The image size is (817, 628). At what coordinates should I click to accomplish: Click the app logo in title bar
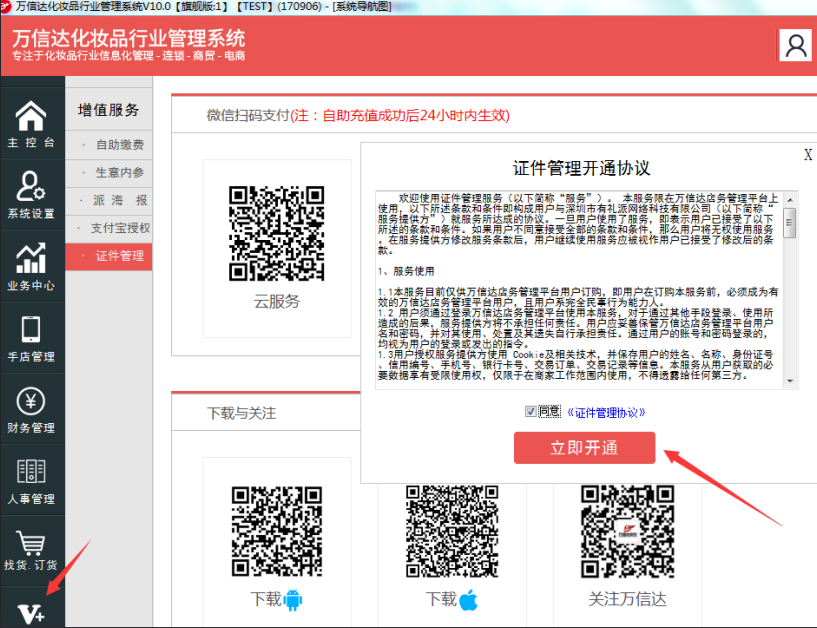[x=5, y=6]
